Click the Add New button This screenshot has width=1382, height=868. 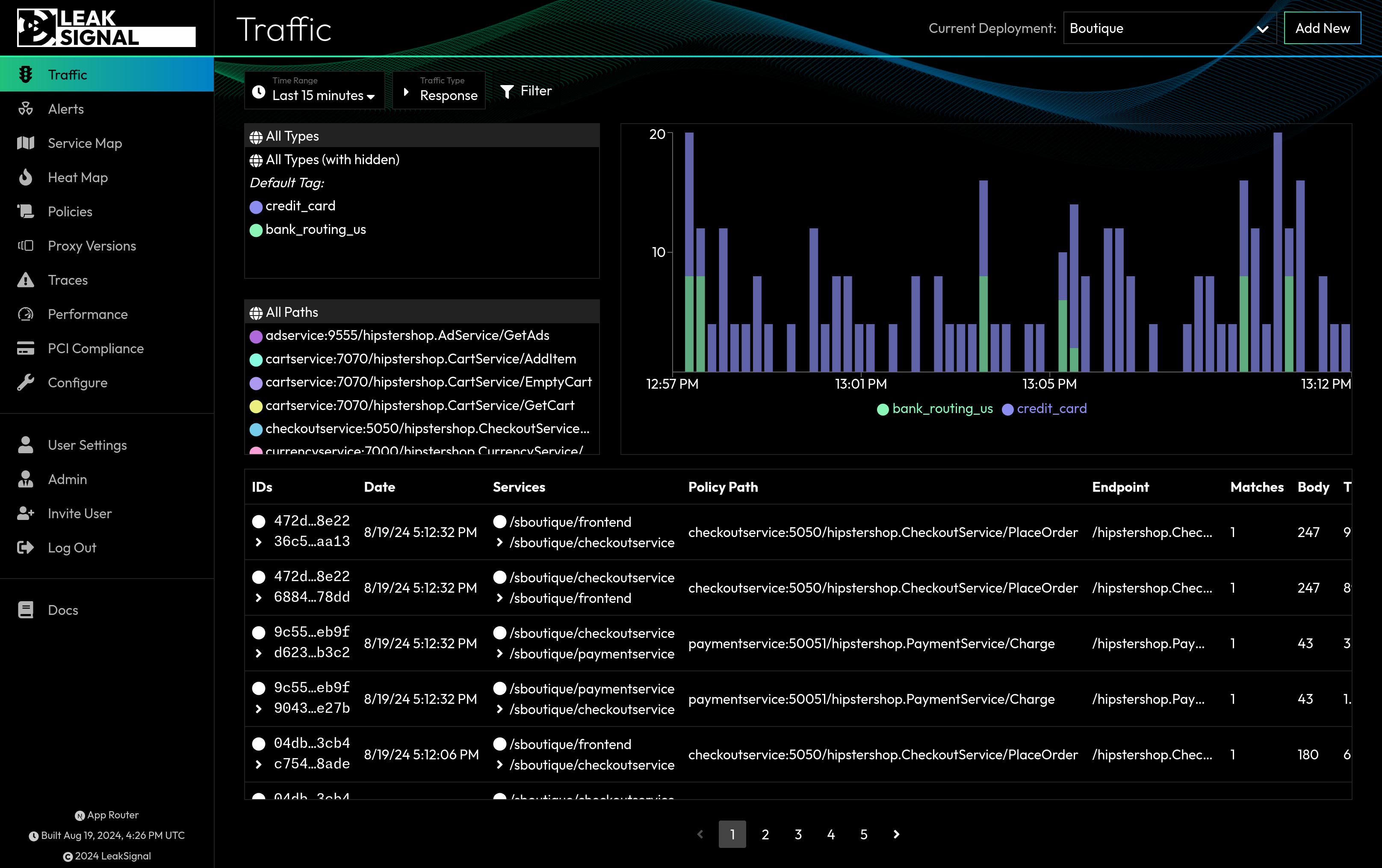pyautogui.click(x=1322, y=28)
